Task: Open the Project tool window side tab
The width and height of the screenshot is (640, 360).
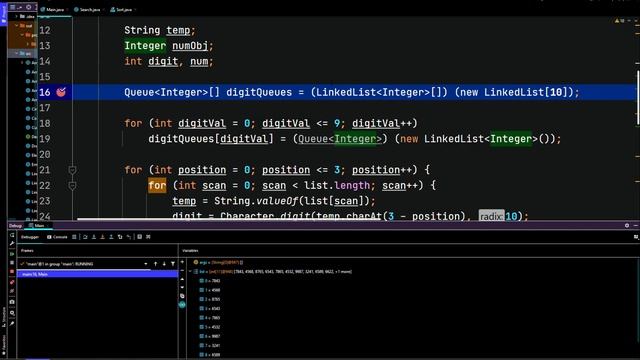Action: (x=4, y=13)
